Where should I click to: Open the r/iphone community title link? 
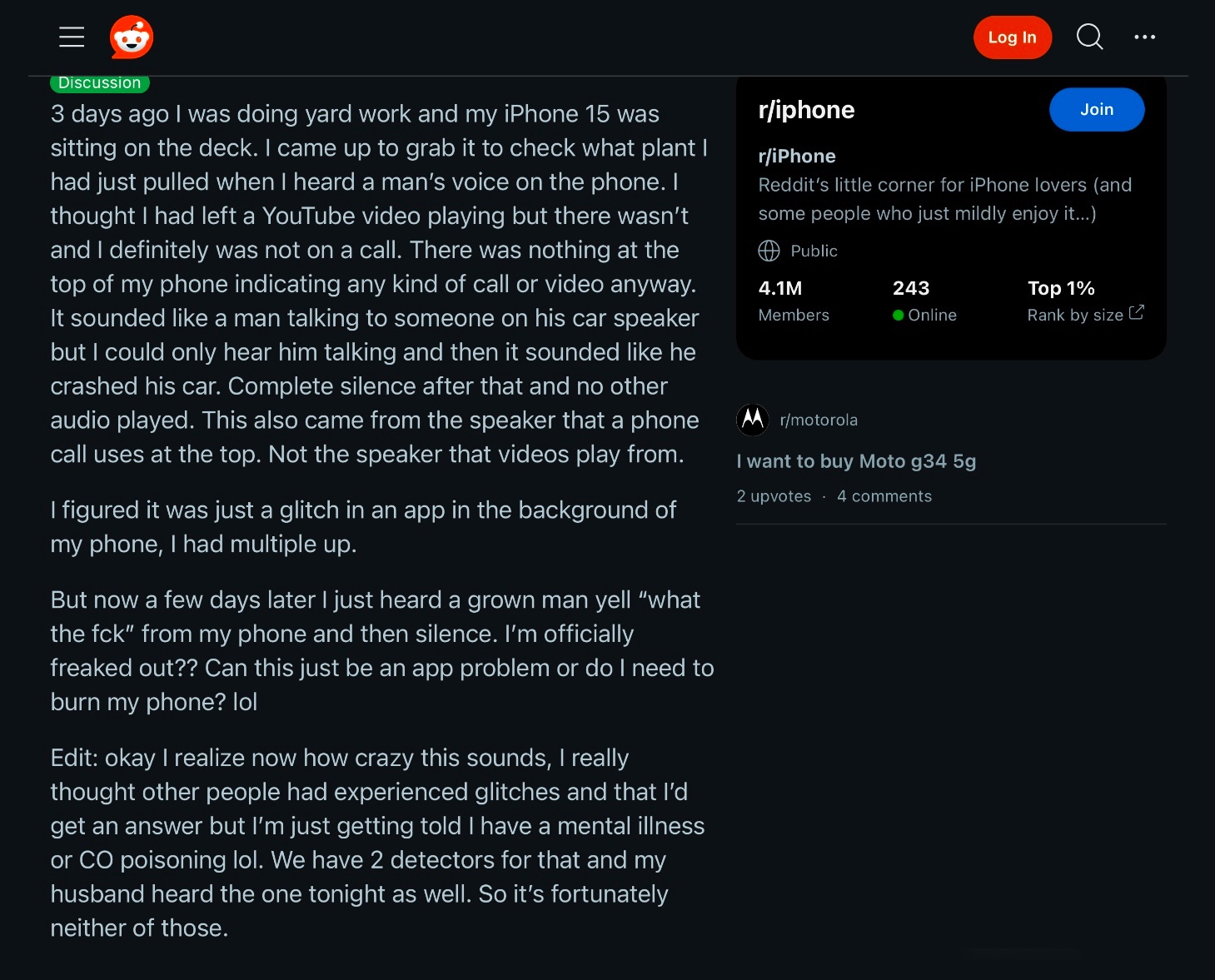coord(806,110)
